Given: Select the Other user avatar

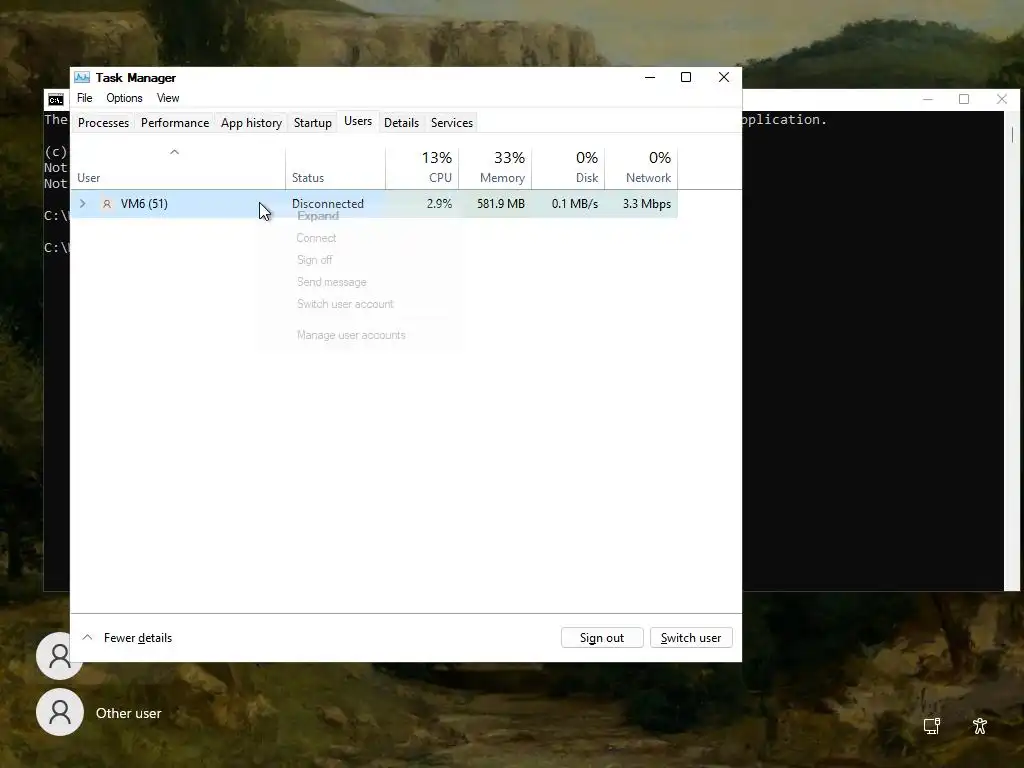Looking at the screenshot, I should pos(59,712).
